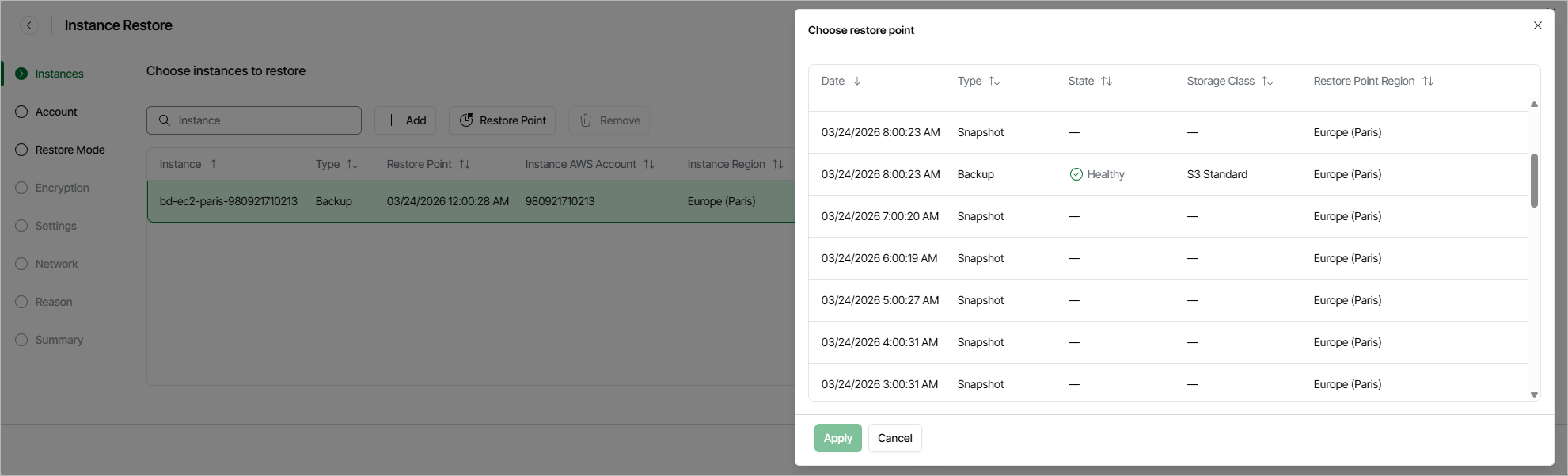Viewport: 1568px width, 476px height.
Task: Close the Choose restore point dialog
Action: pos(1537,25)
